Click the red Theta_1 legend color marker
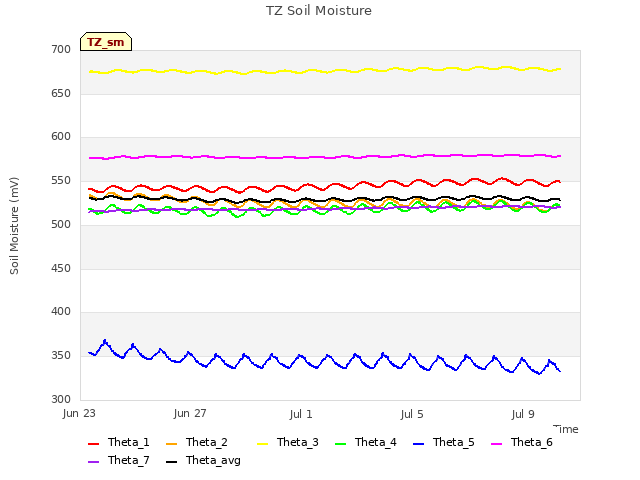The width and height of the screenshot is (640, 480). pyautogui.click(x=93, y=444)
